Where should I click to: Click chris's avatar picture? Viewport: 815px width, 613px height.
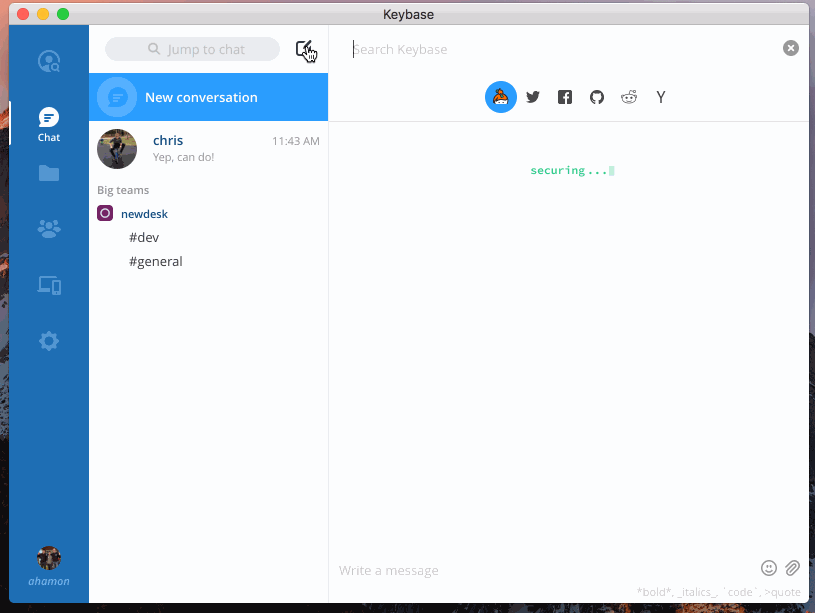[117, 149]
